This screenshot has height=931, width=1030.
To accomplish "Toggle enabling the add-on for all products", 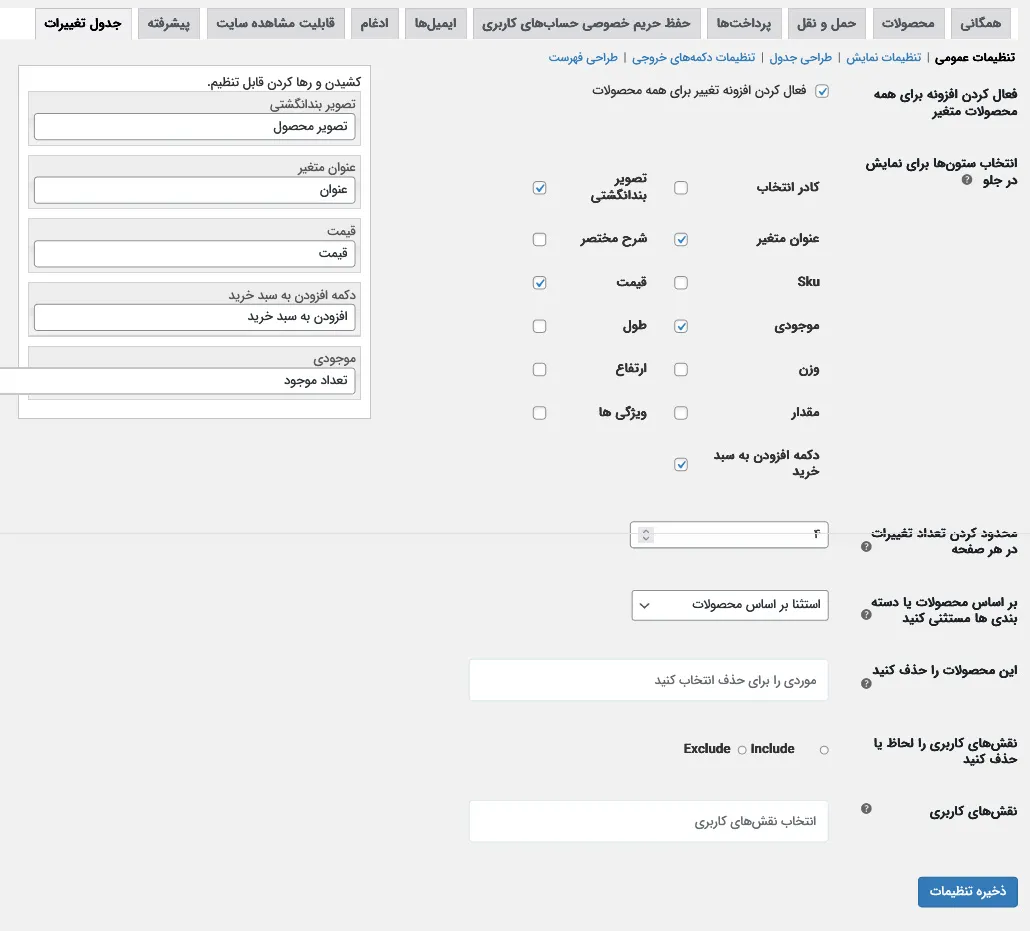I will [x=822, y=91].
